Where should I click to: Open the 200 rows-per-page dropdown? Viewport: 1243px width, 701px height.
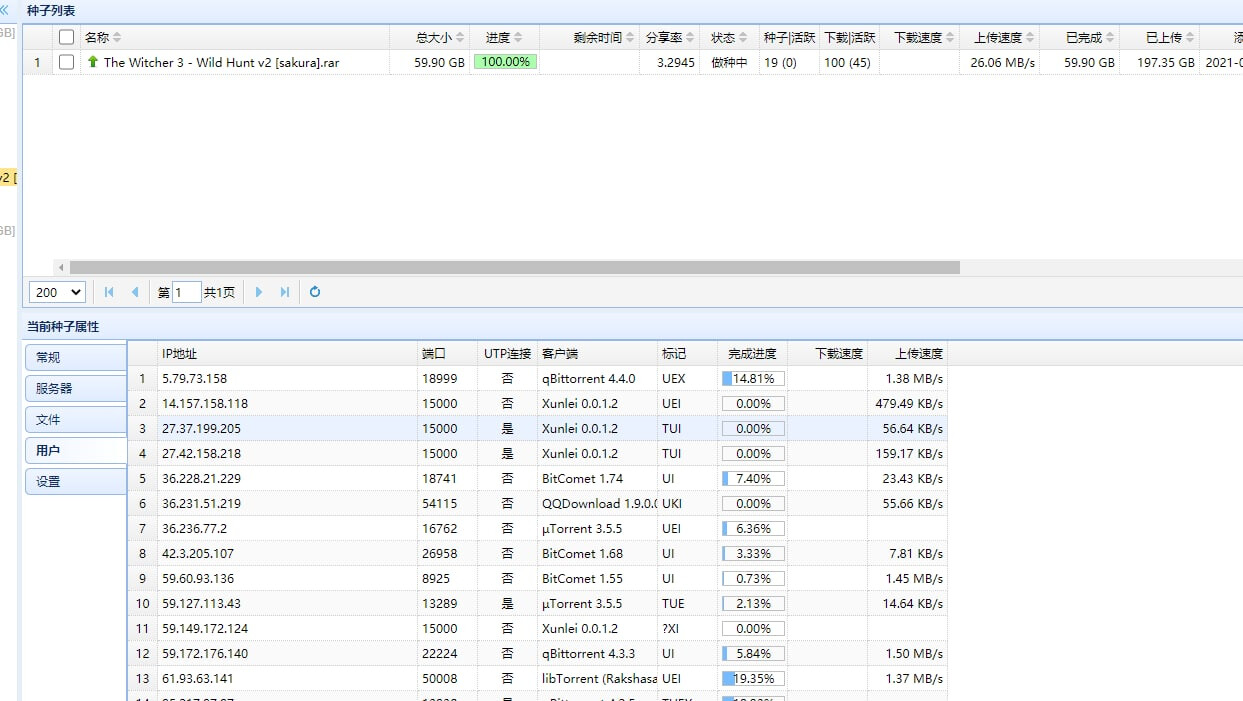click(58, 292)
